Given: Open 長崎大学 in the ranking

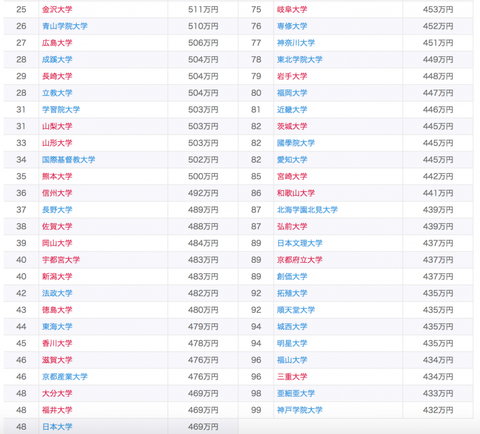Looking at the screenshot, I should [57, 76].
